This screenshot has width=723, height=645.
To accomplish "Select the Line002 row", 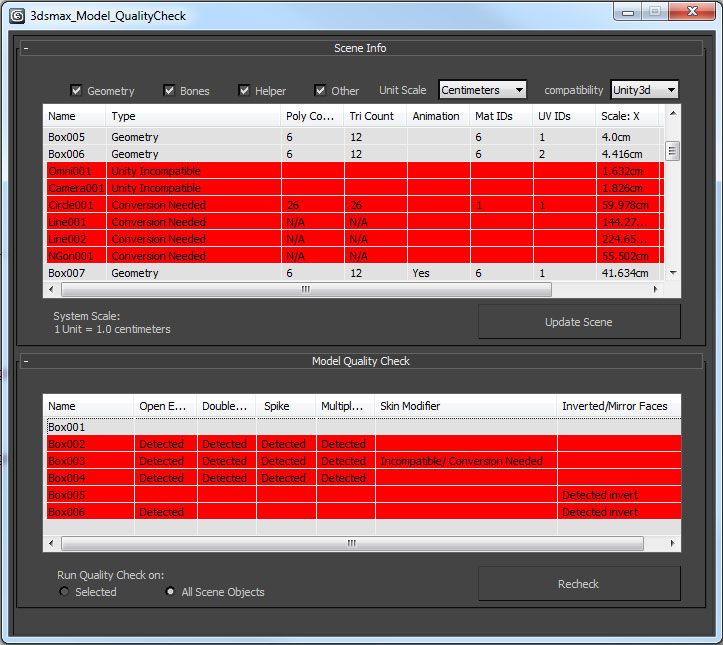I will tap(354, 239).
